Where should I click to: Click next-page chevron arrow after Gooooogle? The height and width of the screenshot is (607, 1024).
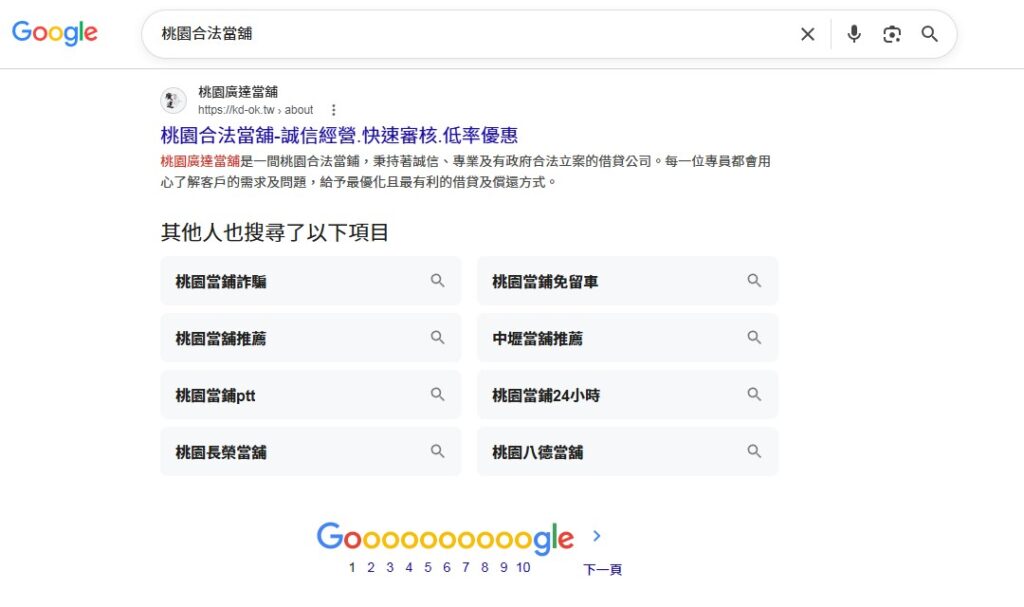point(596,536)
